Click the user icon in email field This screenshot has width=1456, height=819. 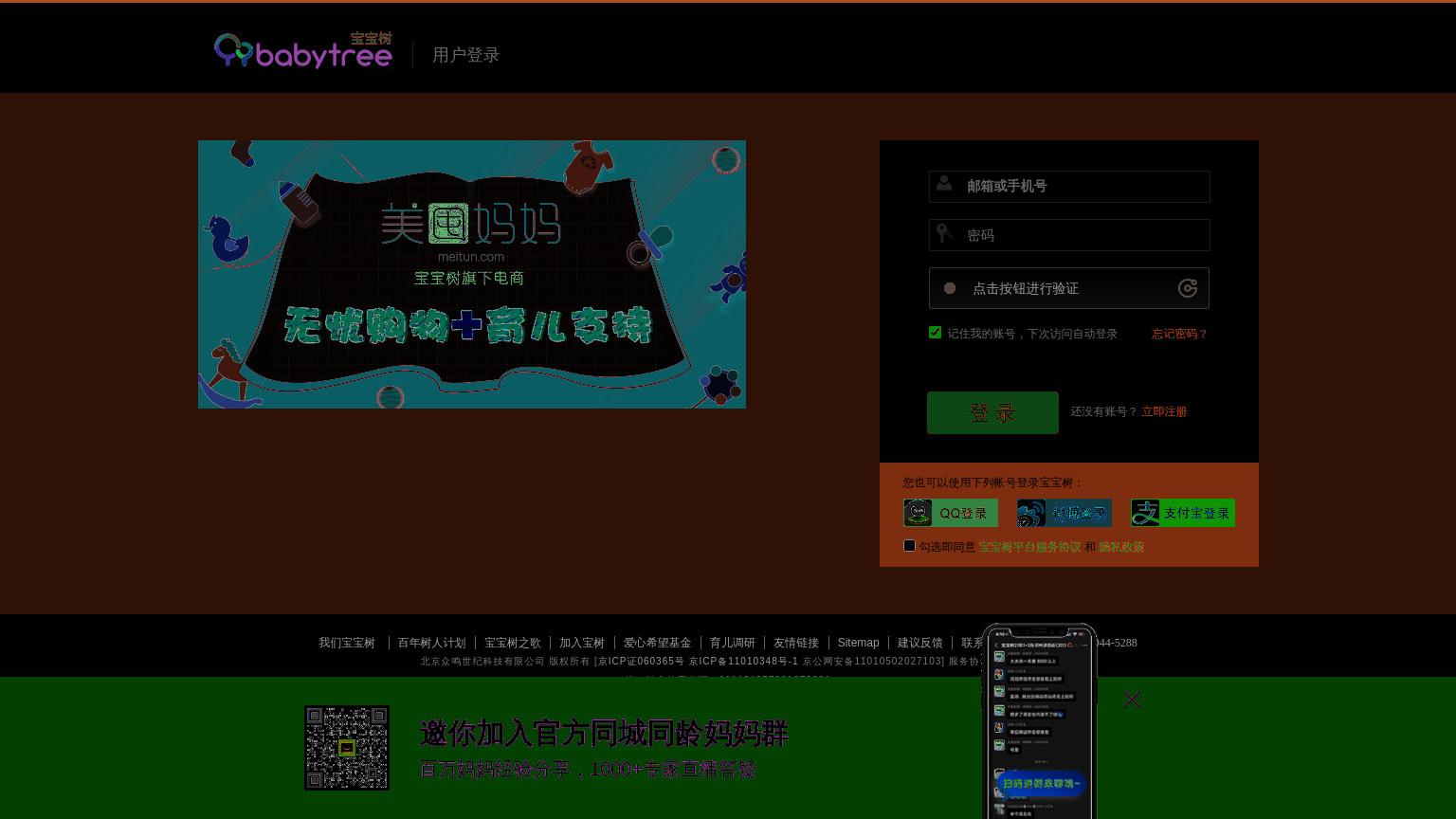(944, 184)
